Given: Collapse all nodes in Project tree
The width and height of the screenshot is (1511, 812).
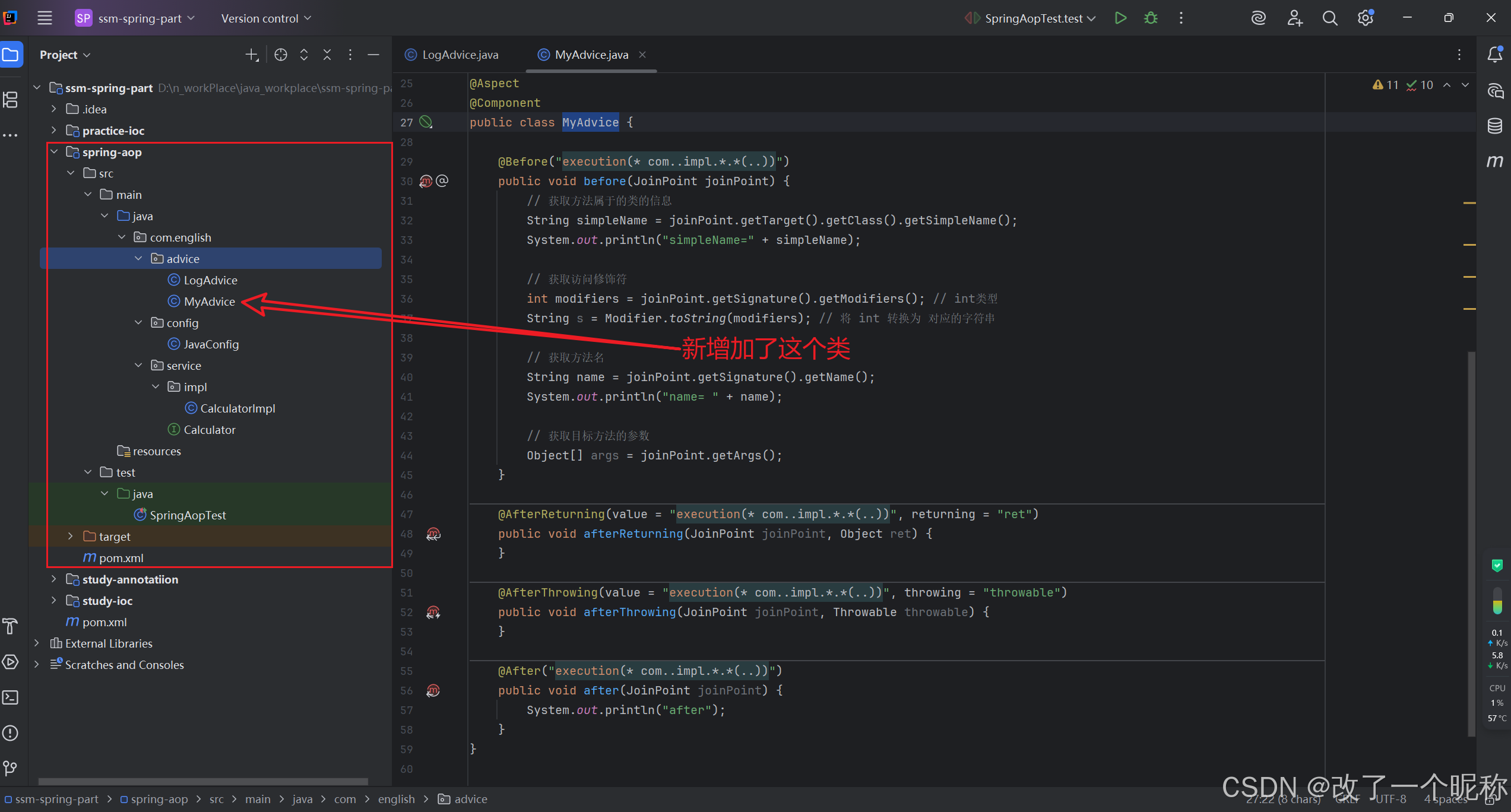Looking at the screenshot, I should click(327, 55).
